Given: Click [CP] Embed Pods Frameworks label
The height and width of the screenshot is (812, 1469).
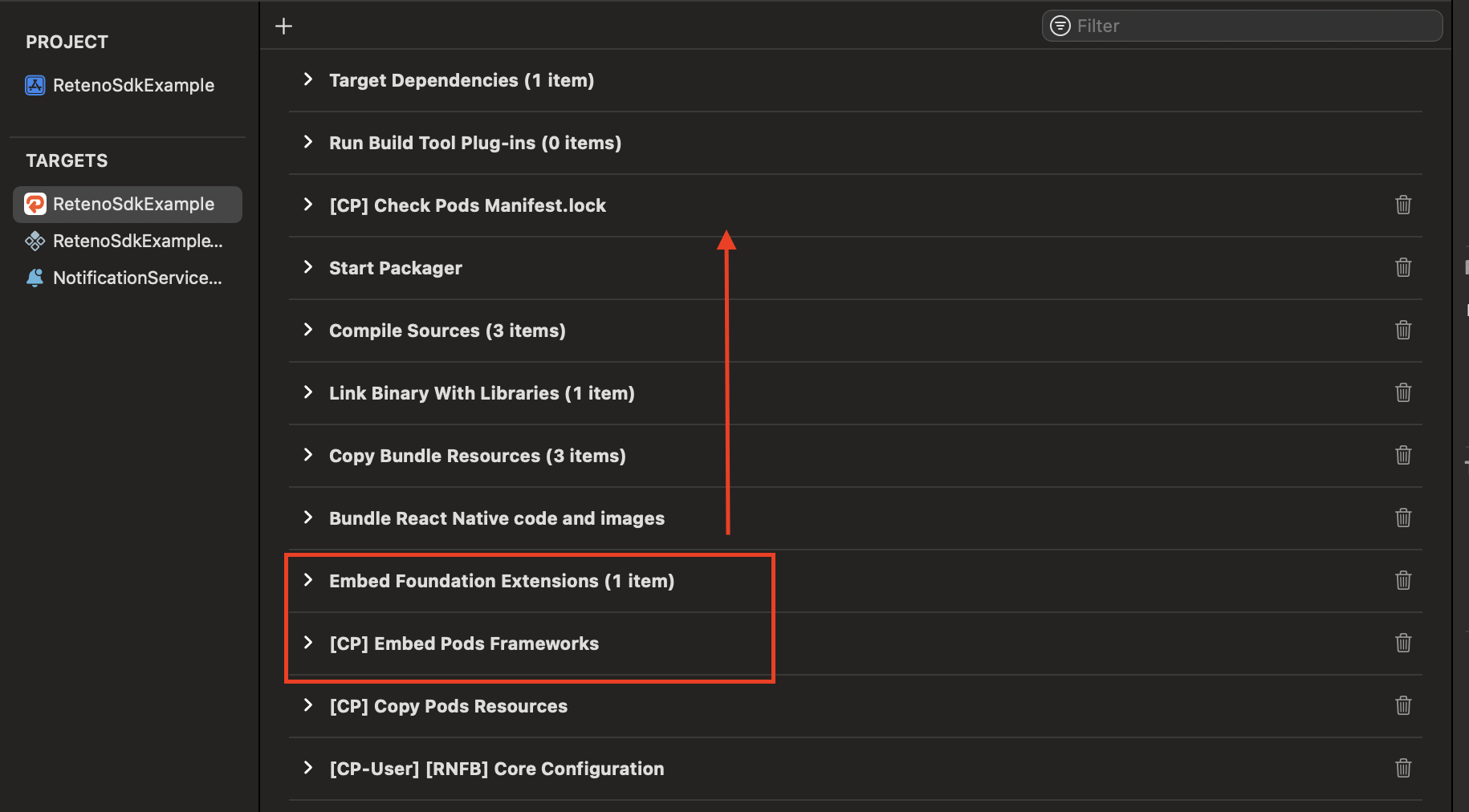Looking at the screenshot, I should pyautogui.click(x=464, y=644).
